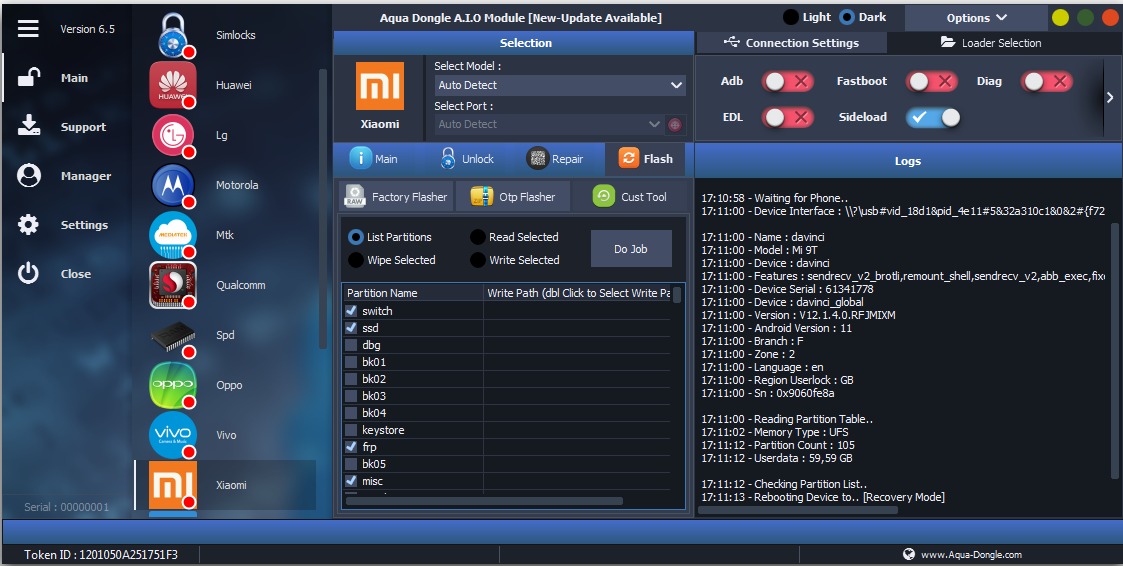Open the hamburger menu icon
Viewport: 1123px width, 566px height.
28,28
